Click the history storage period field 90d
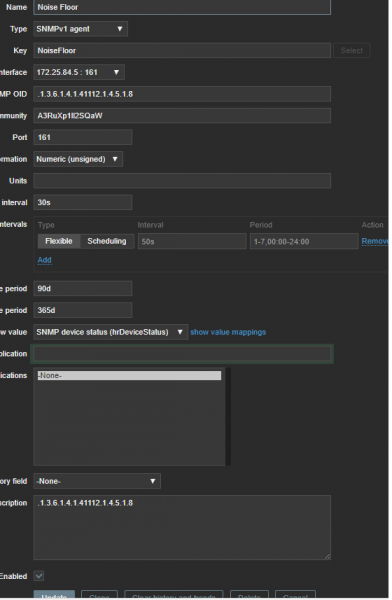392x600 pixels. tap(83, 289)
